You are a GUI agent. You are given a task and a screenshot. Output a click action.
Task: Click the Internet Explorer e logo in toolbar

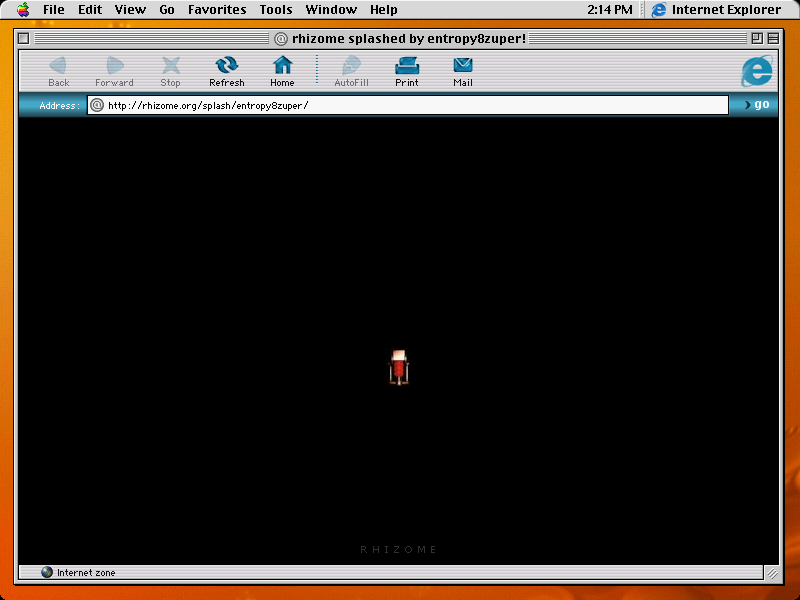coord(757,71)
